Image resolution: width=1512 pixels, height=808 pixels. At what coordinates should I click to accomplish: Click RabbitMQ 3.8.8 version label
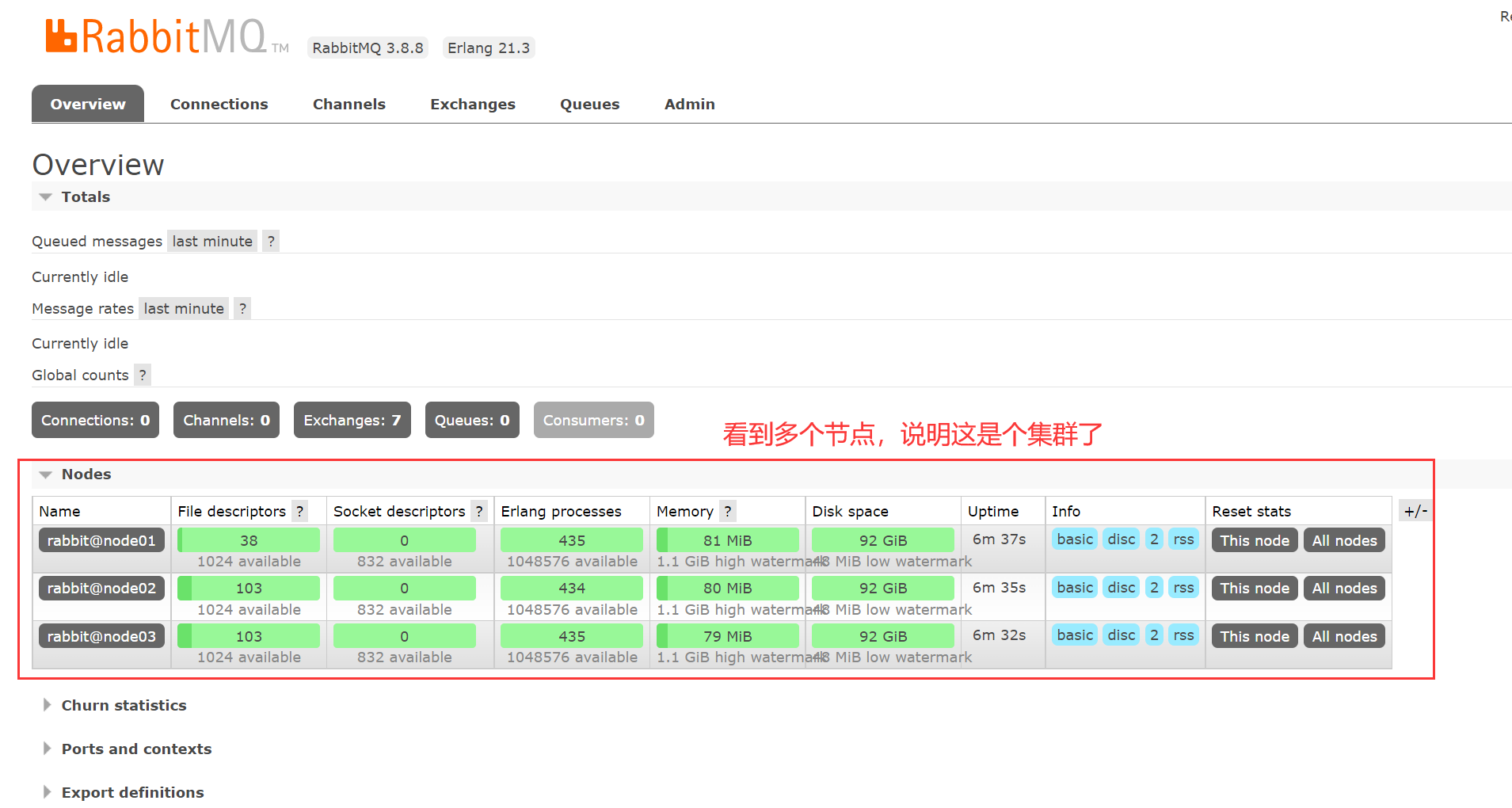coord(368,48)
